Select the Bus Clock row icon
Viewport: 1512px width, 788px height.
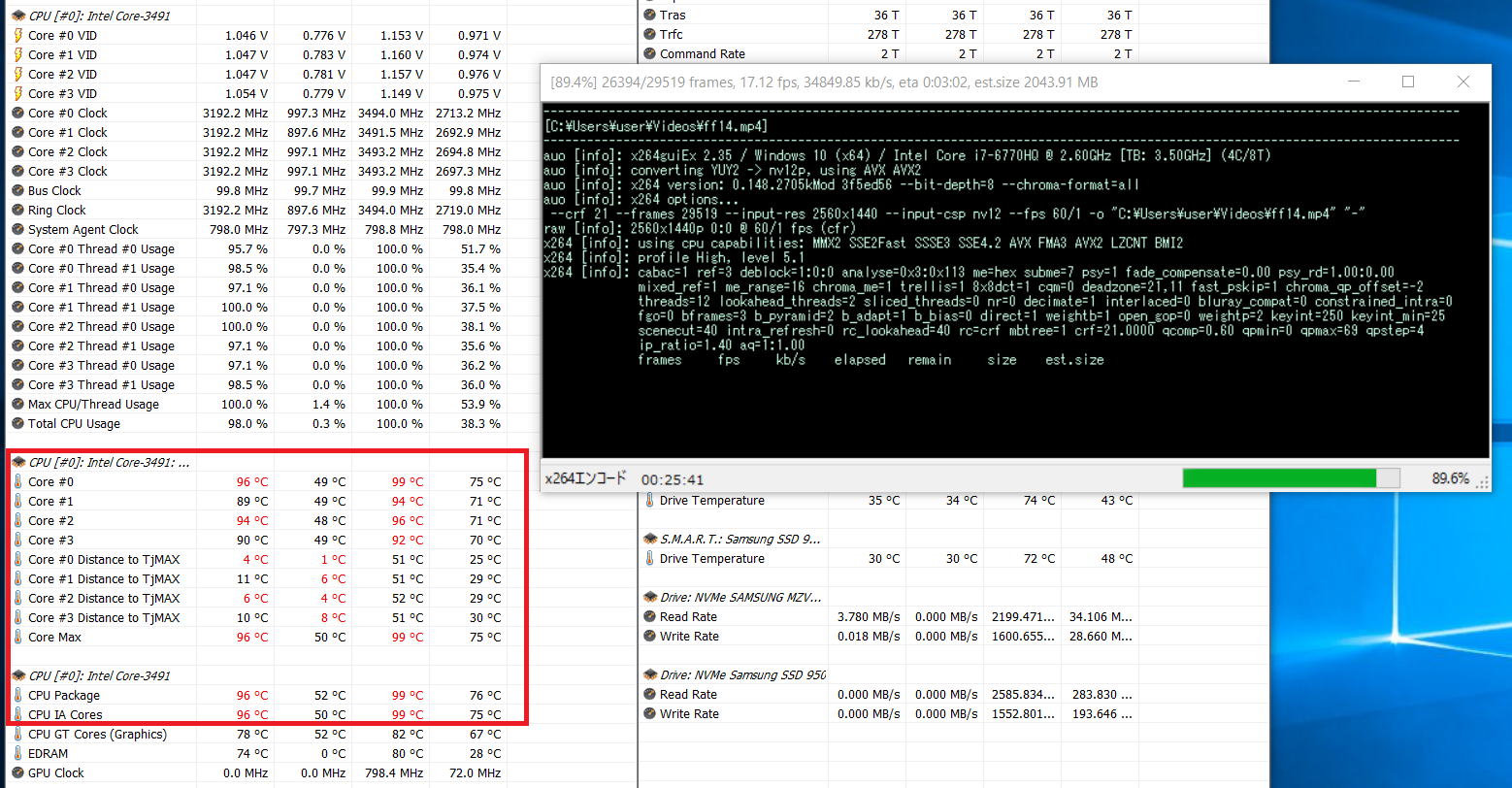click(x=17, y=190)
